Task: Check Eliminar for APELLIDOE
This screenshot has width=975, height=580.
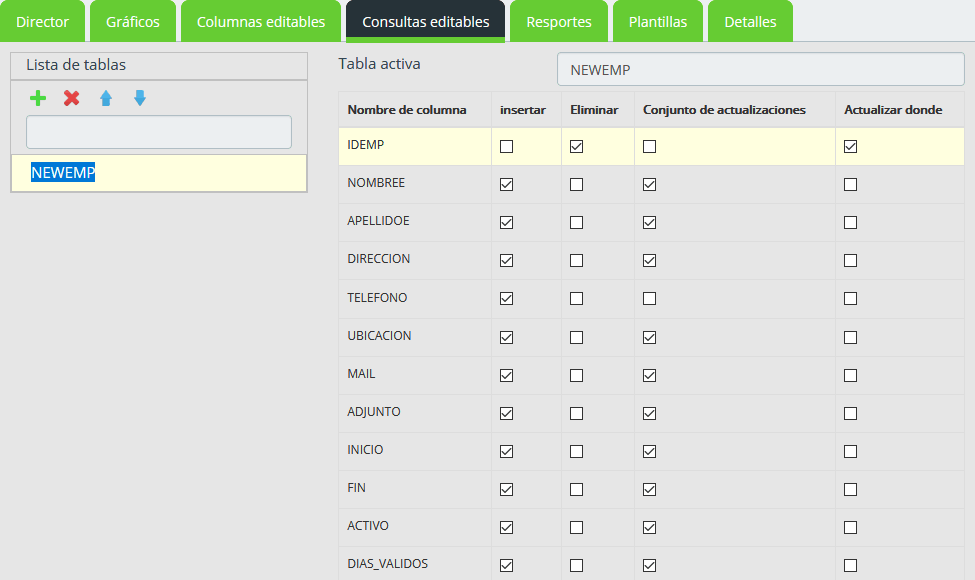Action: pos(576,223)
